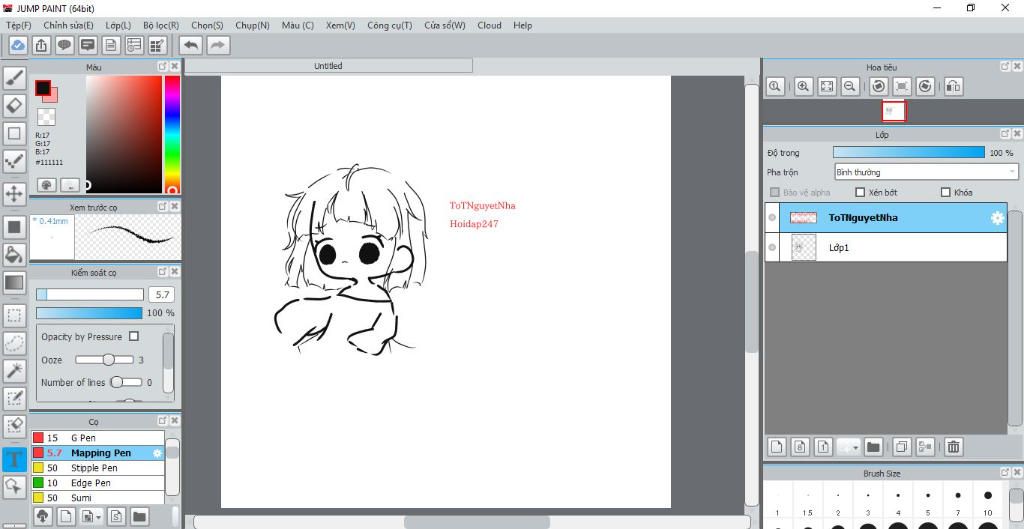Duplicate the current layer

902,447
